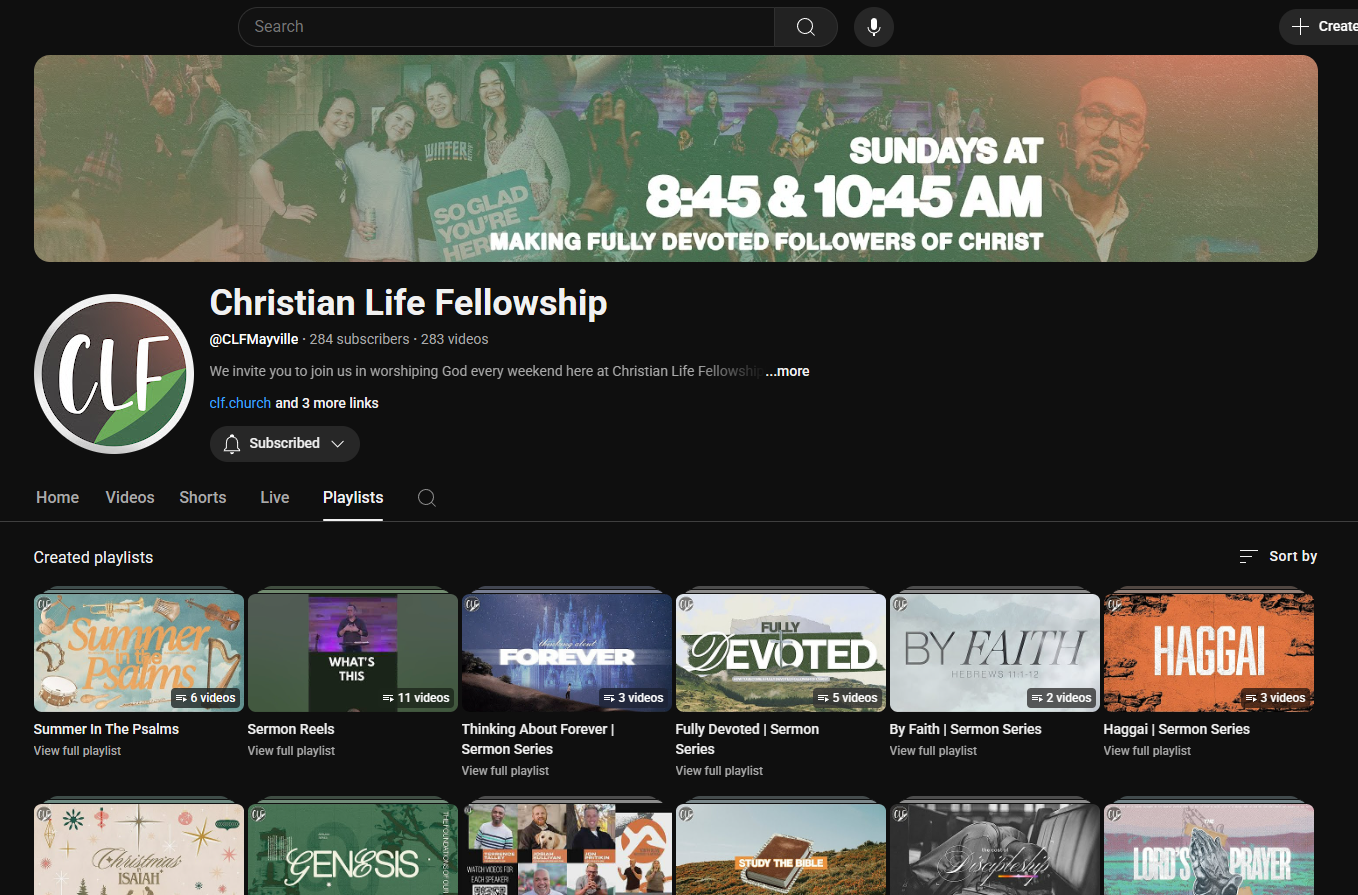The width and height of the screenshot is (1358, 895).
Task: Open Christmas Isaiah playlist thumbnail
Action: tap(139, 850)
